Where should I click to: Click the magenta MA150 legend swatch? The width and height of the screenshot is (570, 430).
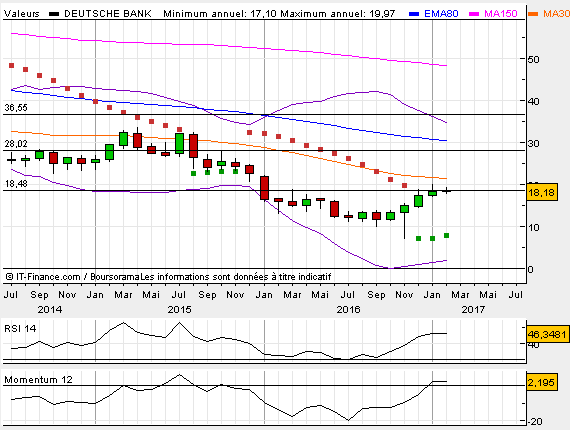474,14
